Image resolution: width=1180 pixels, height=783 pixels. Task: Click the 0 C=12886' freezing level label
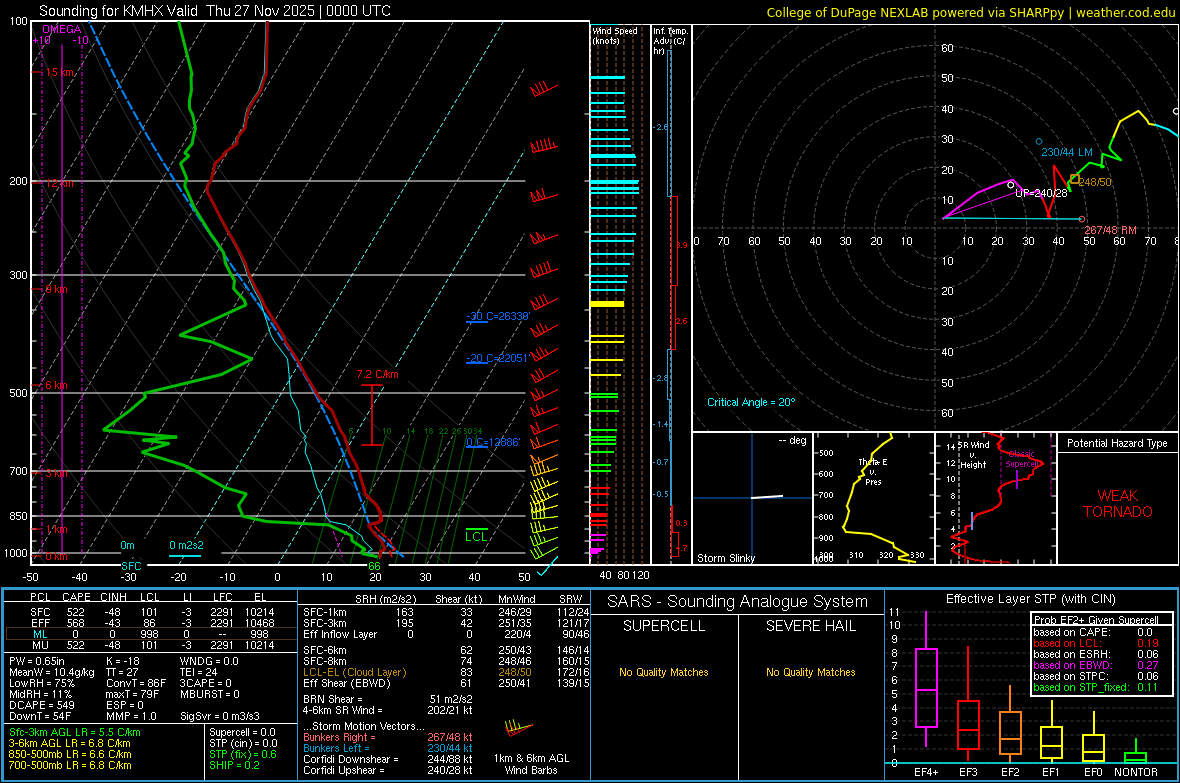point(493,442)
